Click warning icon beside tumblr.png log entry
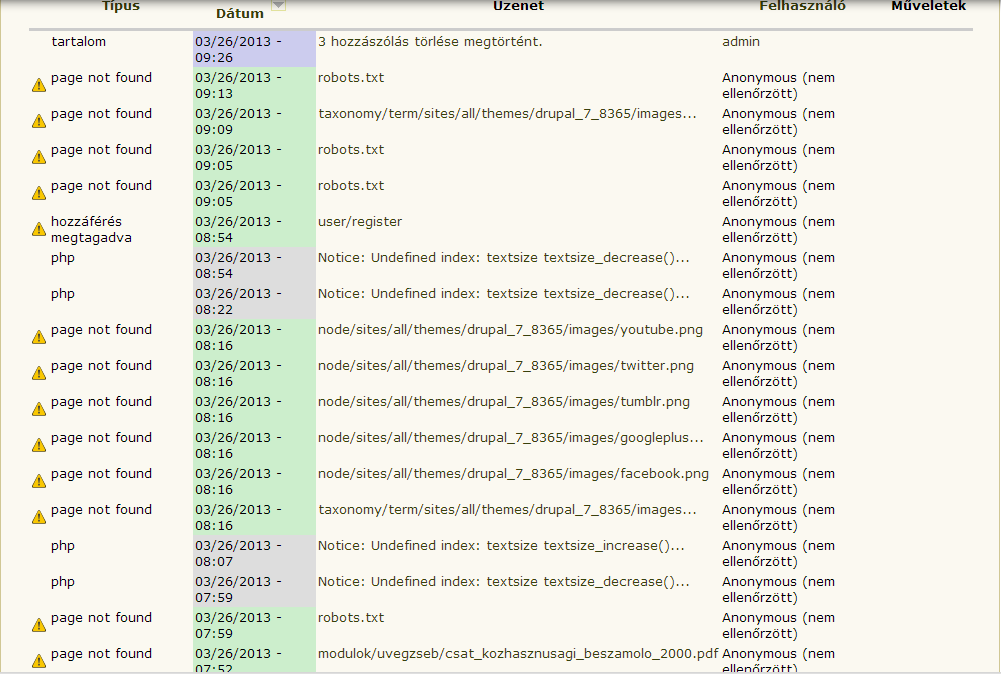 click(39, 410)
